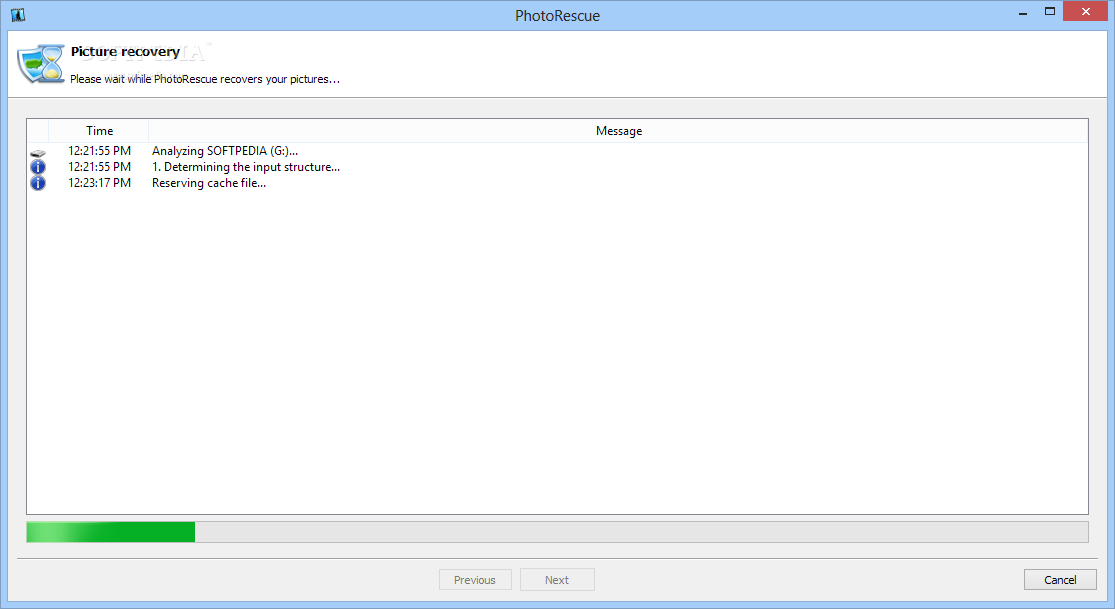Click the info icon beside Reserving cache file

(x=38, y=183)
